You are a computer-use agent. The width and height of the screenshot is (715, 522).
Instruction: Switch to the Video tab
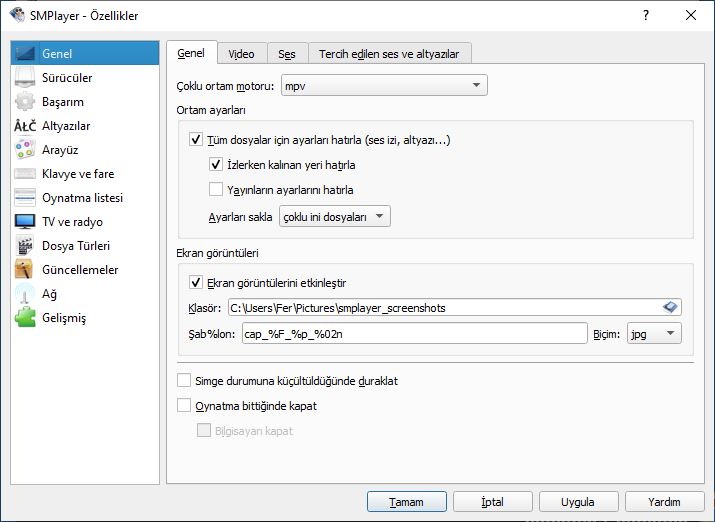242,54
